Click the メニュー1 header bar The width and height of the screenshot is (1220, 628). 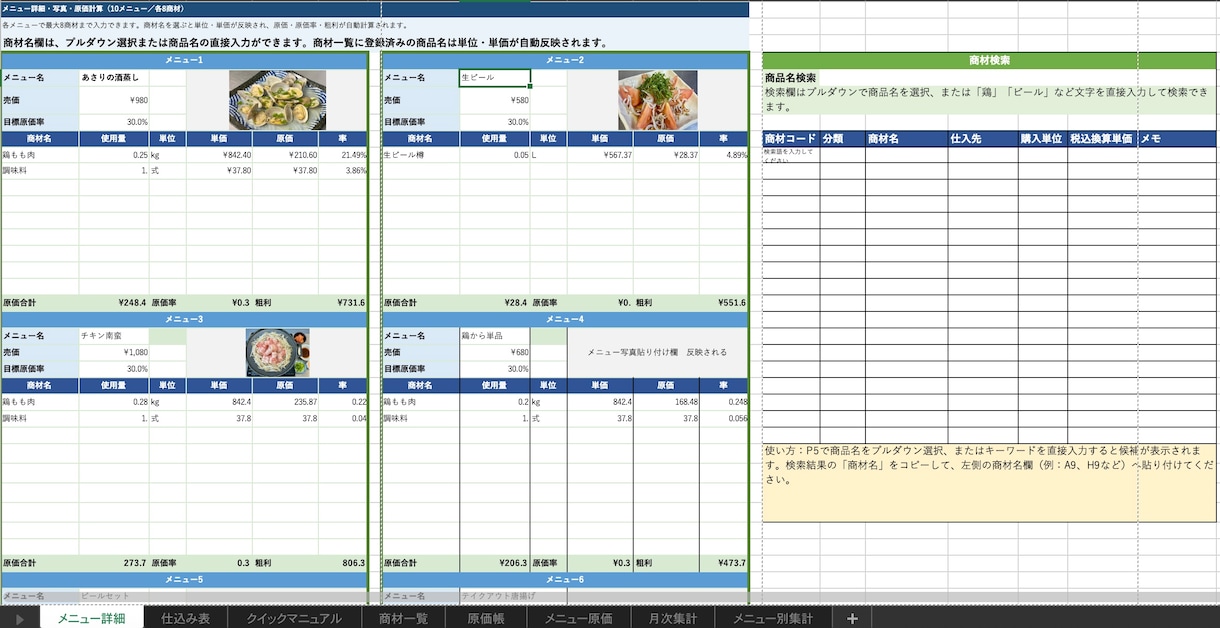184,60
